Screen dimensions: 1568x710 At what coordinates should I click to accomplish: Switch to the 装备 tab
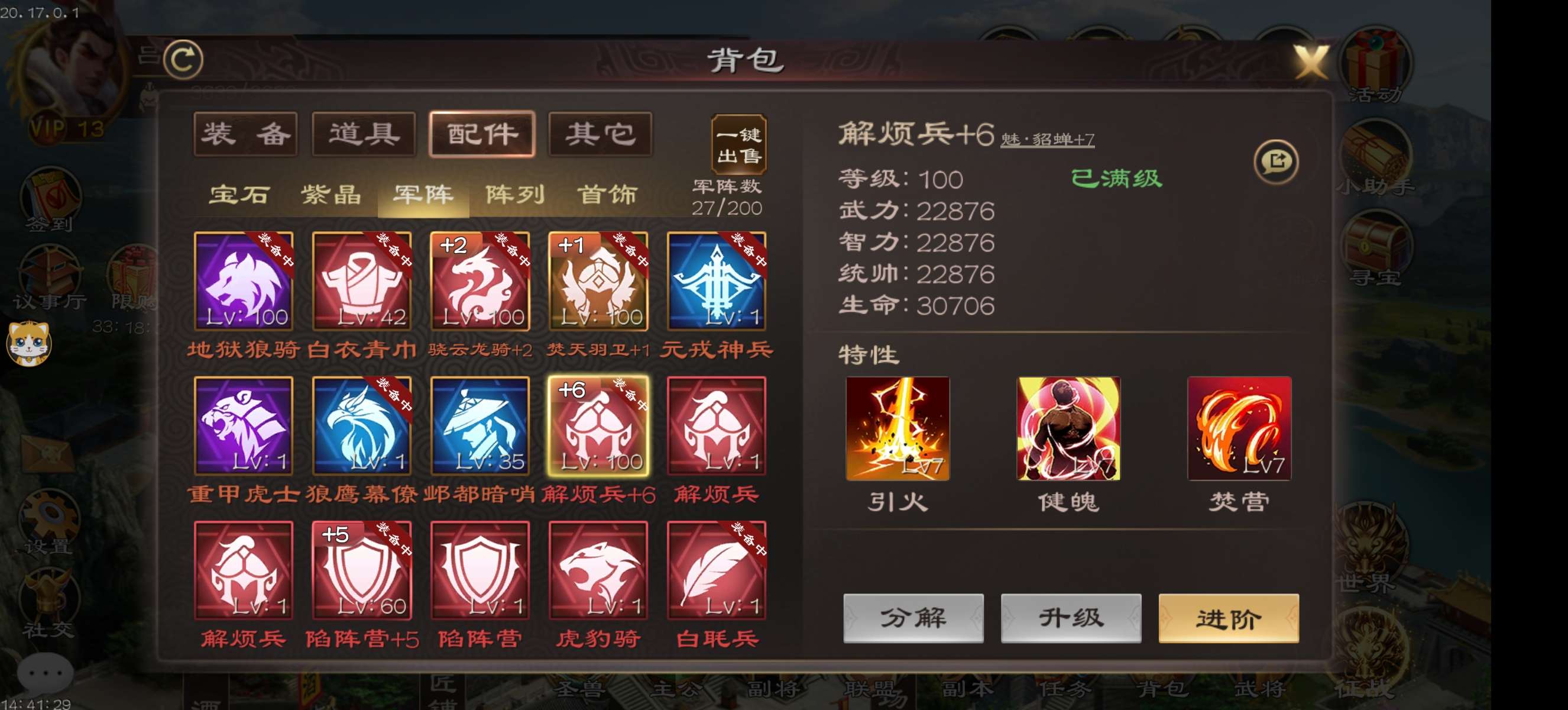coord(246,134)
